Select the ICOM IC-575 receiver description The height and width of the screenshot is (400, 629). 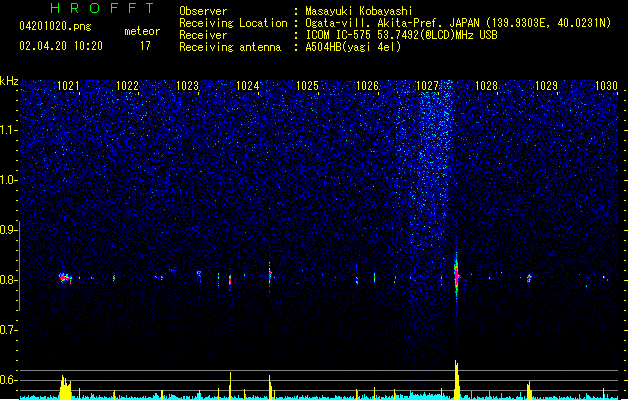pyautogui.click(x=401, y=35)
